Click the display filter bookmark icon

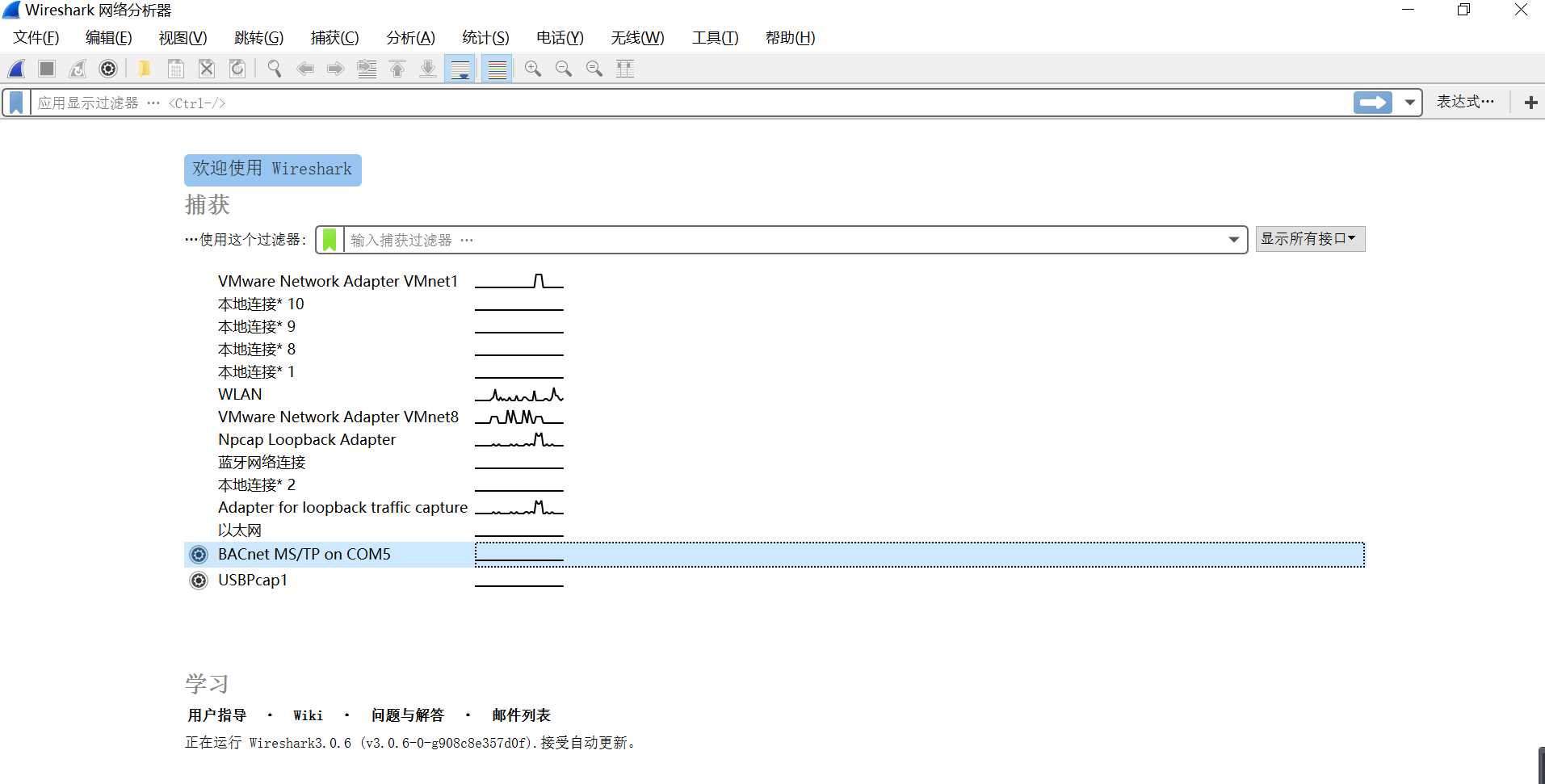click(16, 103)
